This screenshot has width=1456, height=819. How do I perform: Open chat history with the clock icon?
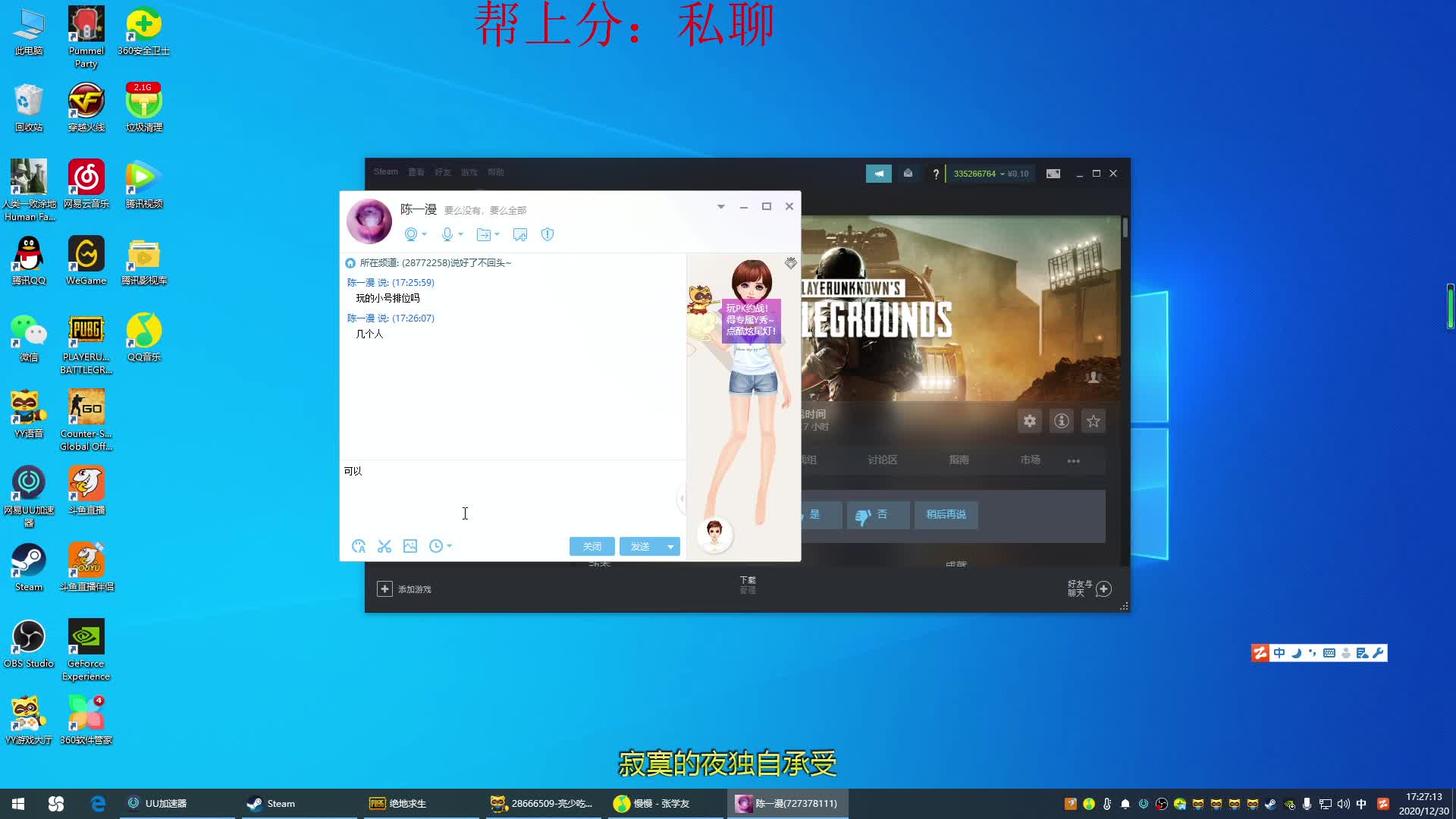[435, 546]
